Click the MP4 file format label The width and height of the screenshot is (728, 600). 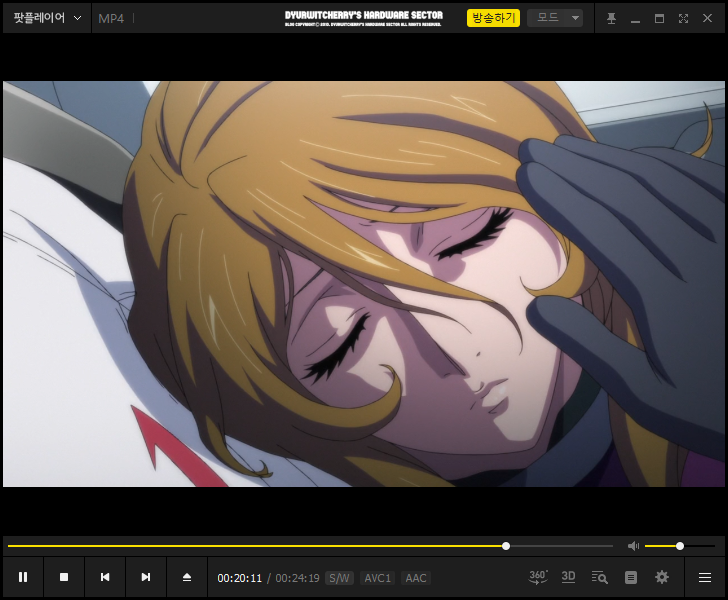click(x=111, y=19)
